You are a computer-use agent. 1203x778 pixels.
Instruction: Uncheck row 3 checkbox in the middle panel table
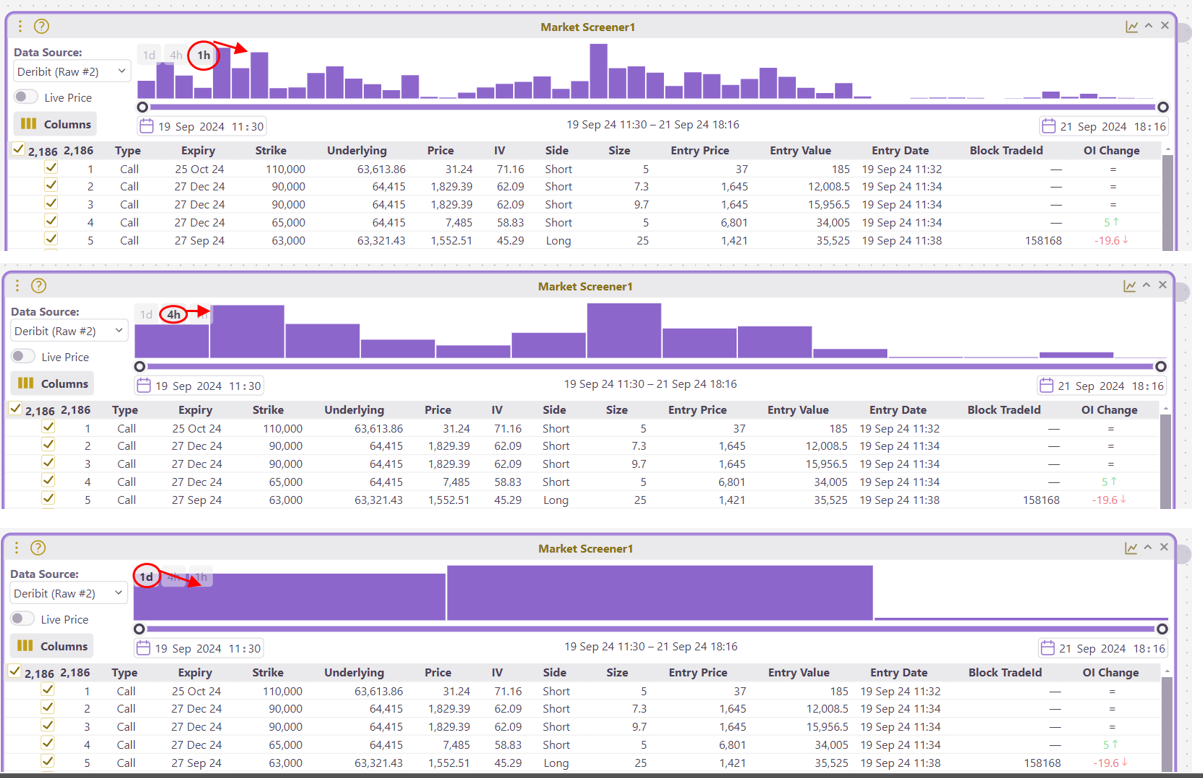pyautogui.click(x=48, y=463)
